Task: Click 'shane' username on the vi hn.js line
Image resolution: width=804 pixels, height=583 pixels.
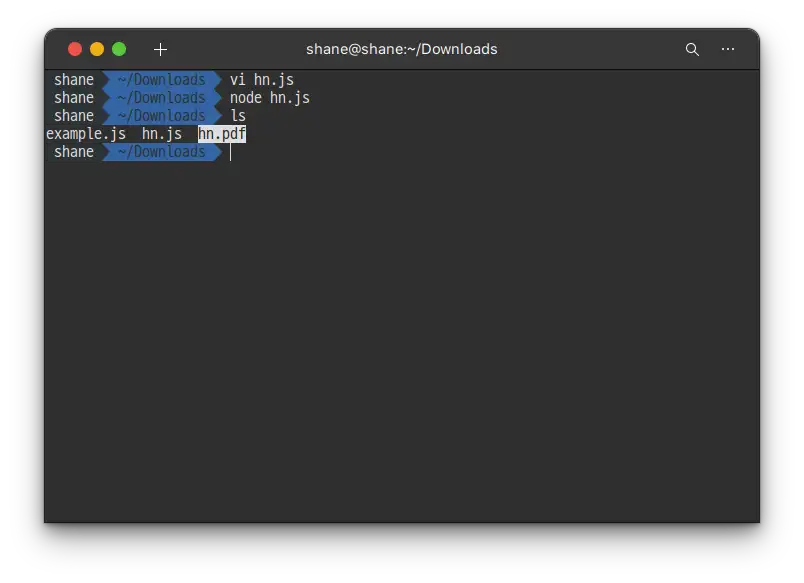Action: (x=74, y=80)
